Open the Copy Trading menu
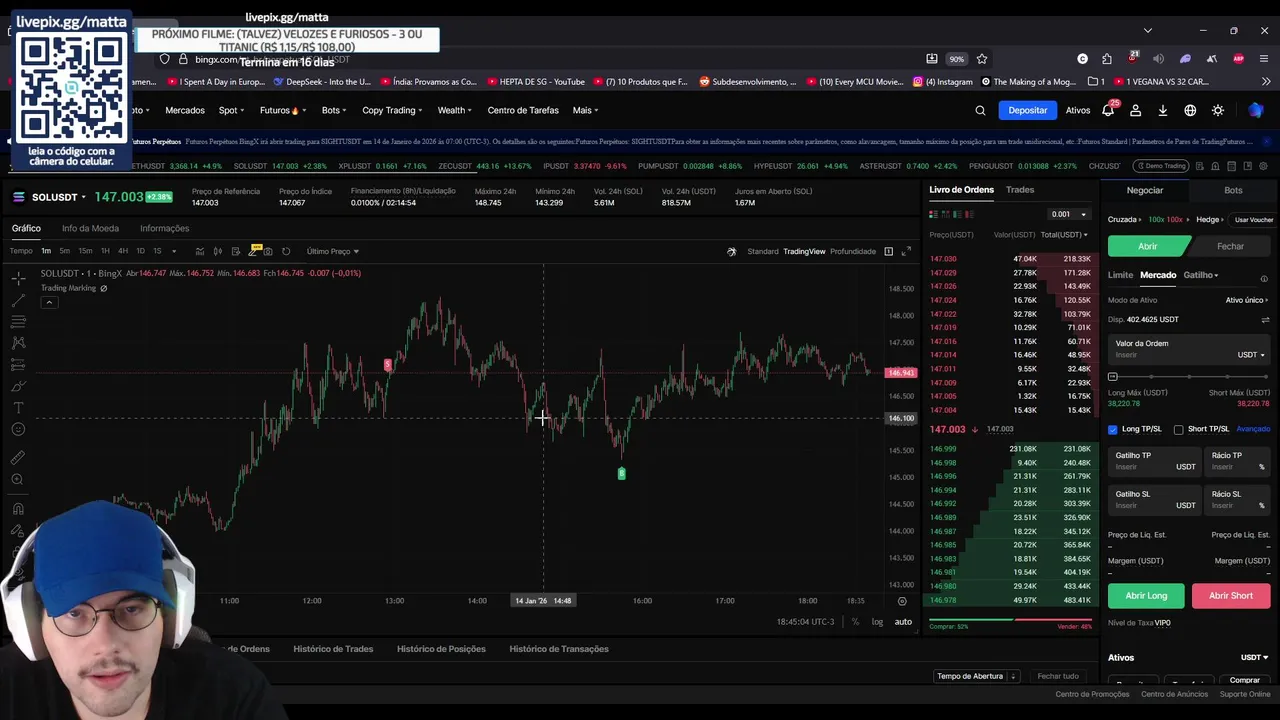 point(392,110)
